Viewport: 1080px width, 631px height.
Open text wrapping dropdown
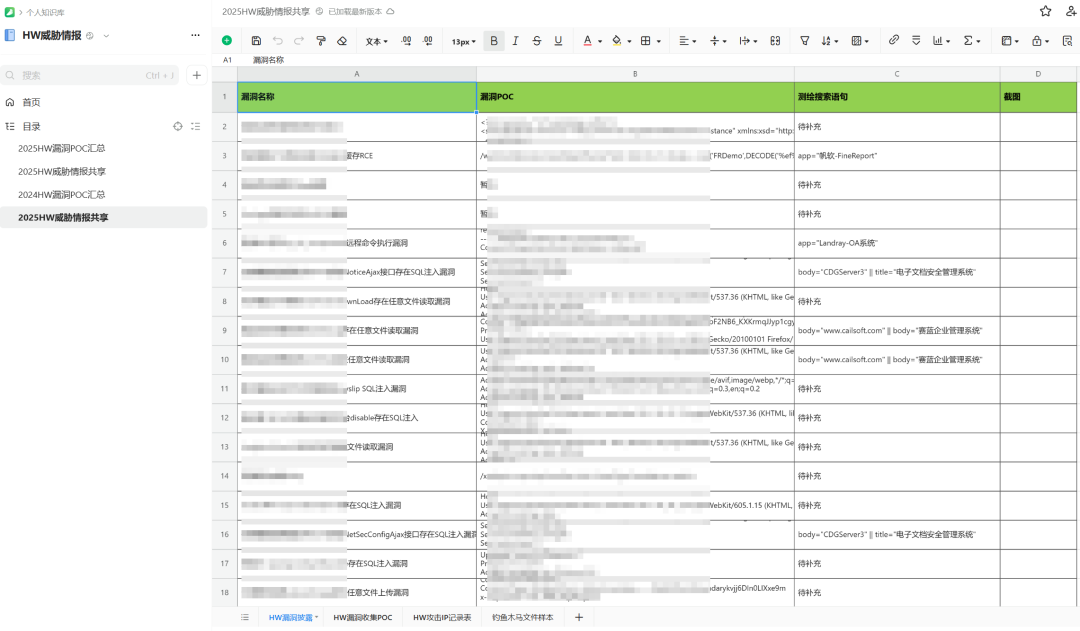[748, 41]
